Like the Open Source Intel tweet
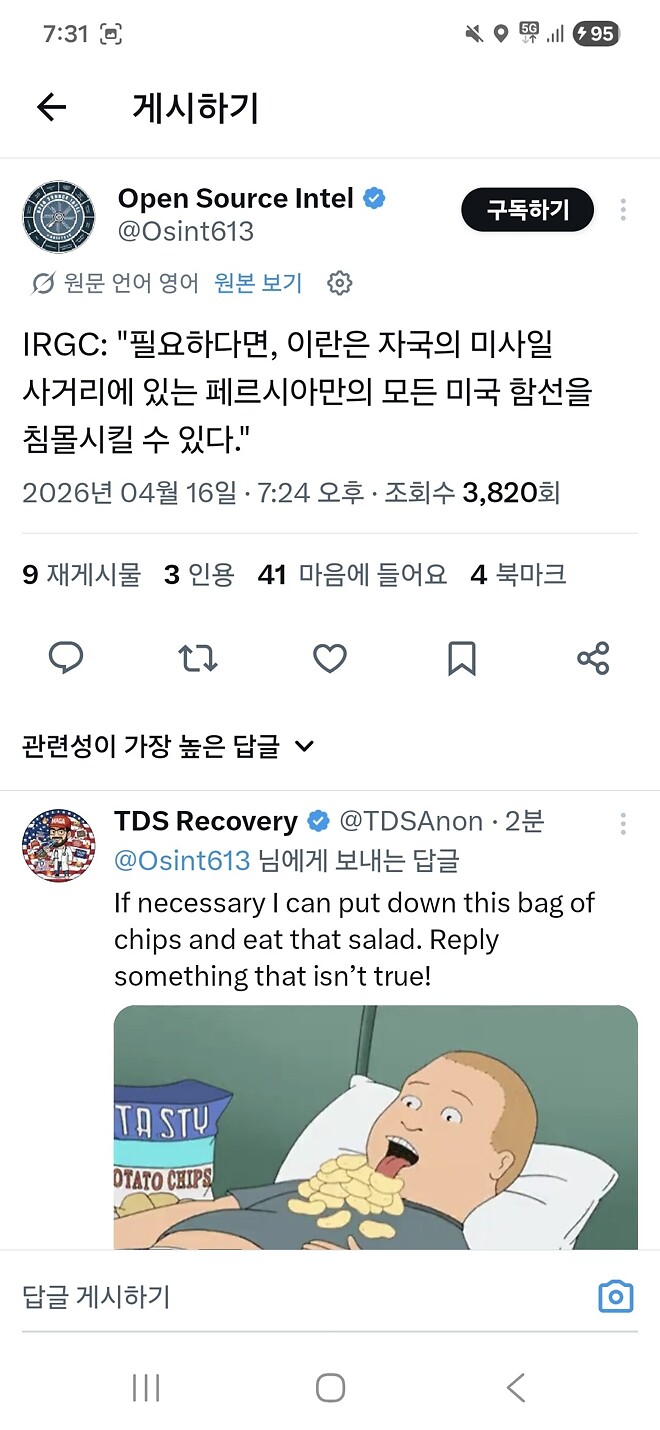This screenshot has height=1430, width=660. pos(330,658)
